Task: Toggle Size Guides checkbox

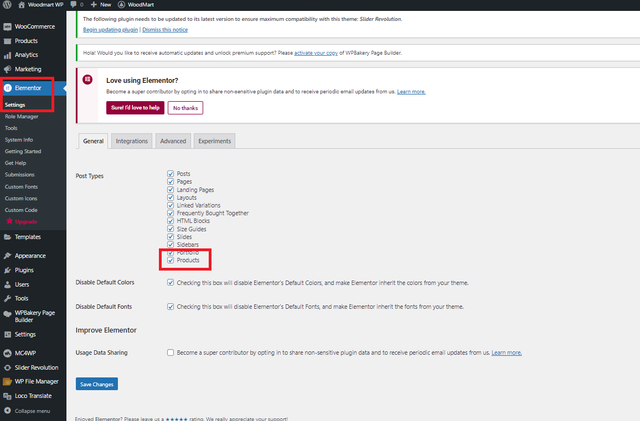Action: [x=171, y=229]
